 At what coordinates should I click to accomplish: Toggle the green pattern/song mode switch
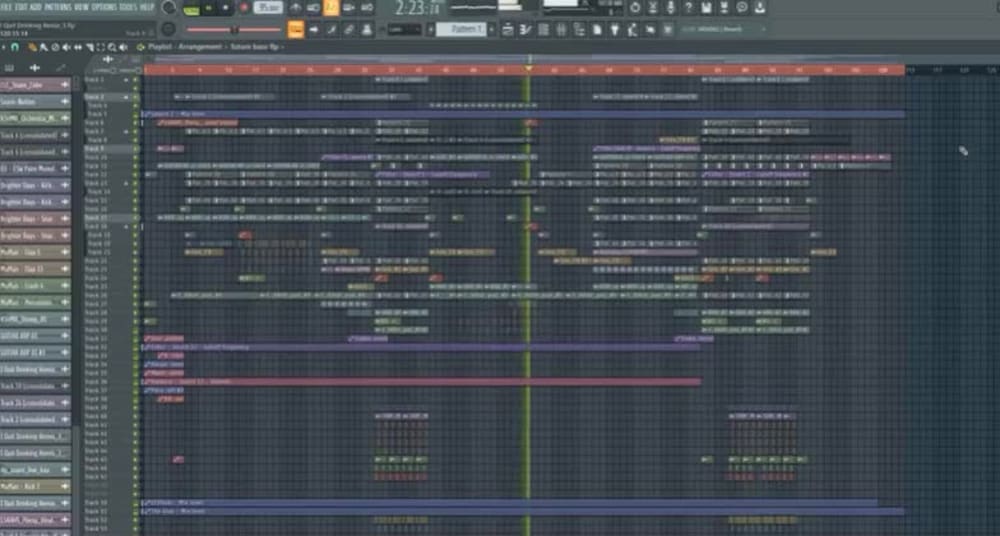(x=191, y=9)
